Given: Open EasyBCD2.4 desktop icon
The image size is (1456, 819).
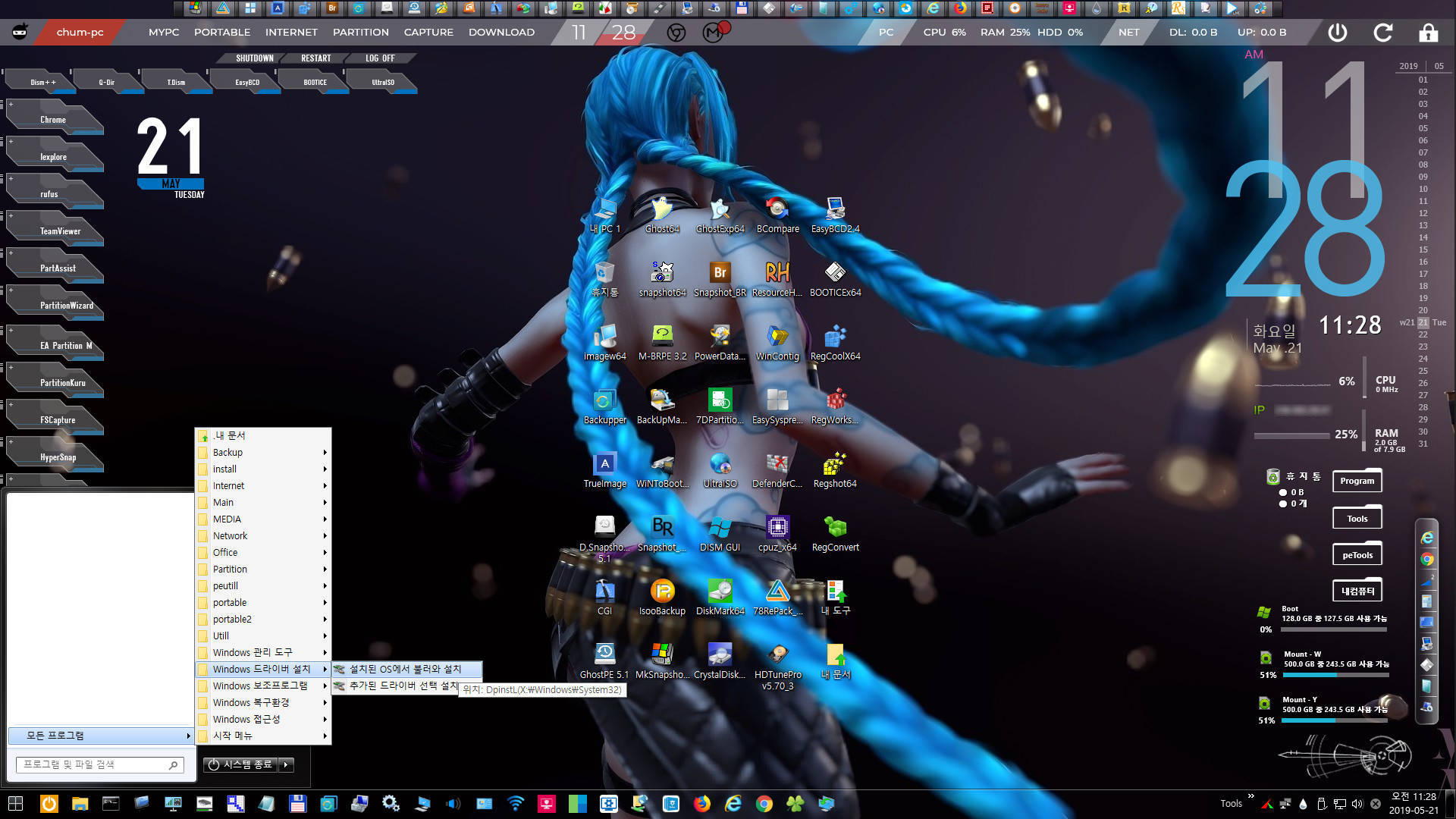Looking at the screenshot, I should pyautogui.click(x=835, y=215).
